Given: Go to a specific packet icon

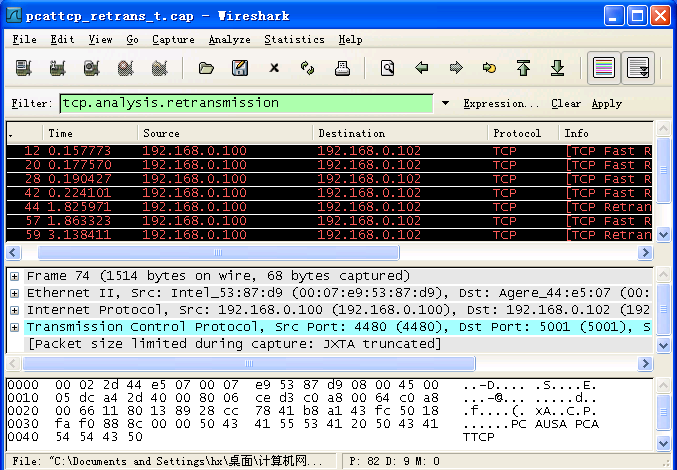Looking at the screenshot, I should pos(489,68).
